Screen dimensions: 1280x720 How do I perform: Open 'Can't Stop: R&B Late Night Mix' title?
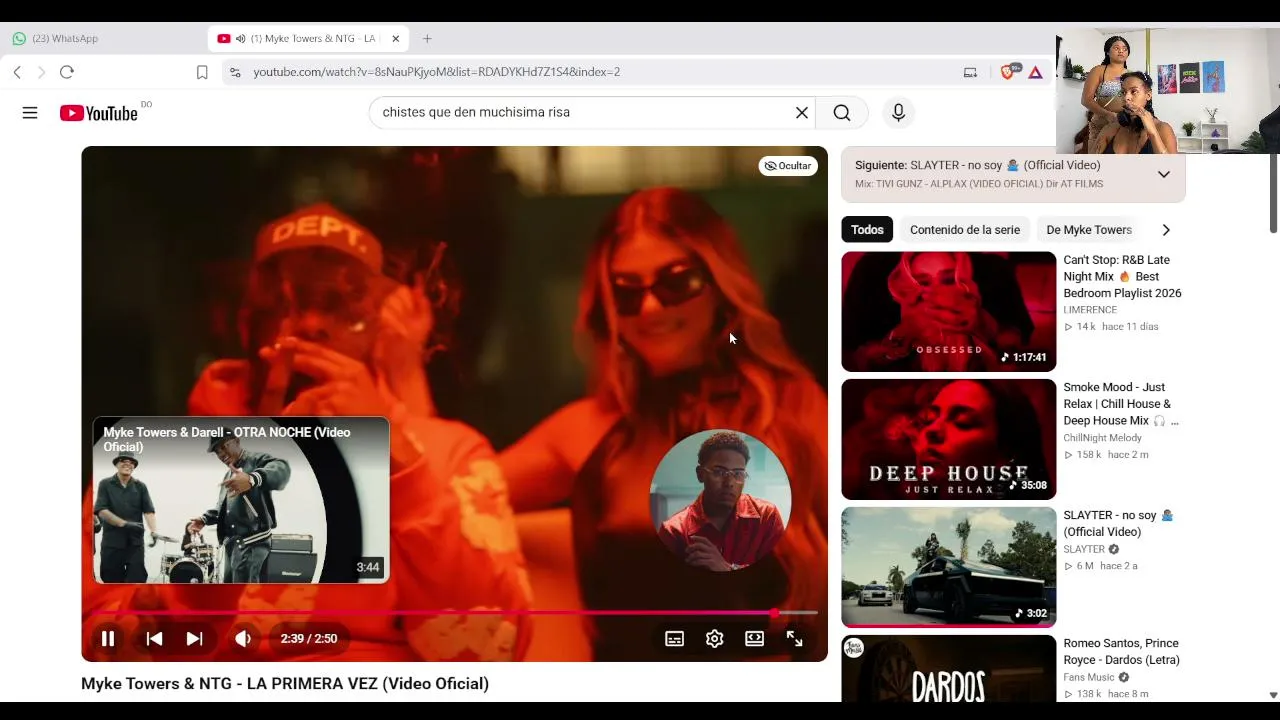pos(1123,277)
